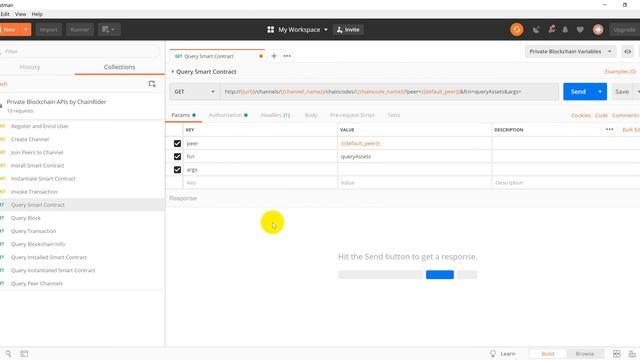Open new window dropdown icon in toolbar
Image resolution: width=640 pixels, height=360 pixels.
[x=109, y=29]
